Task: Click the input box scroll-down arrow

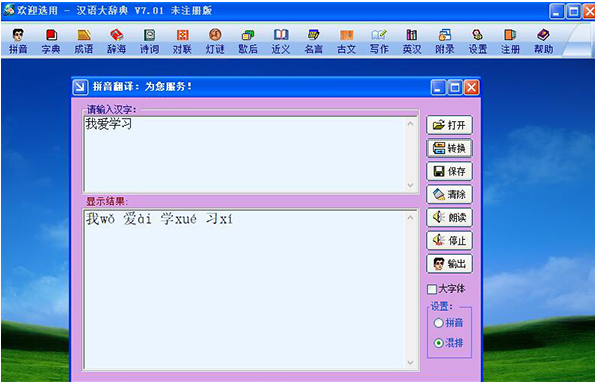Action: [x=410, y=185]
